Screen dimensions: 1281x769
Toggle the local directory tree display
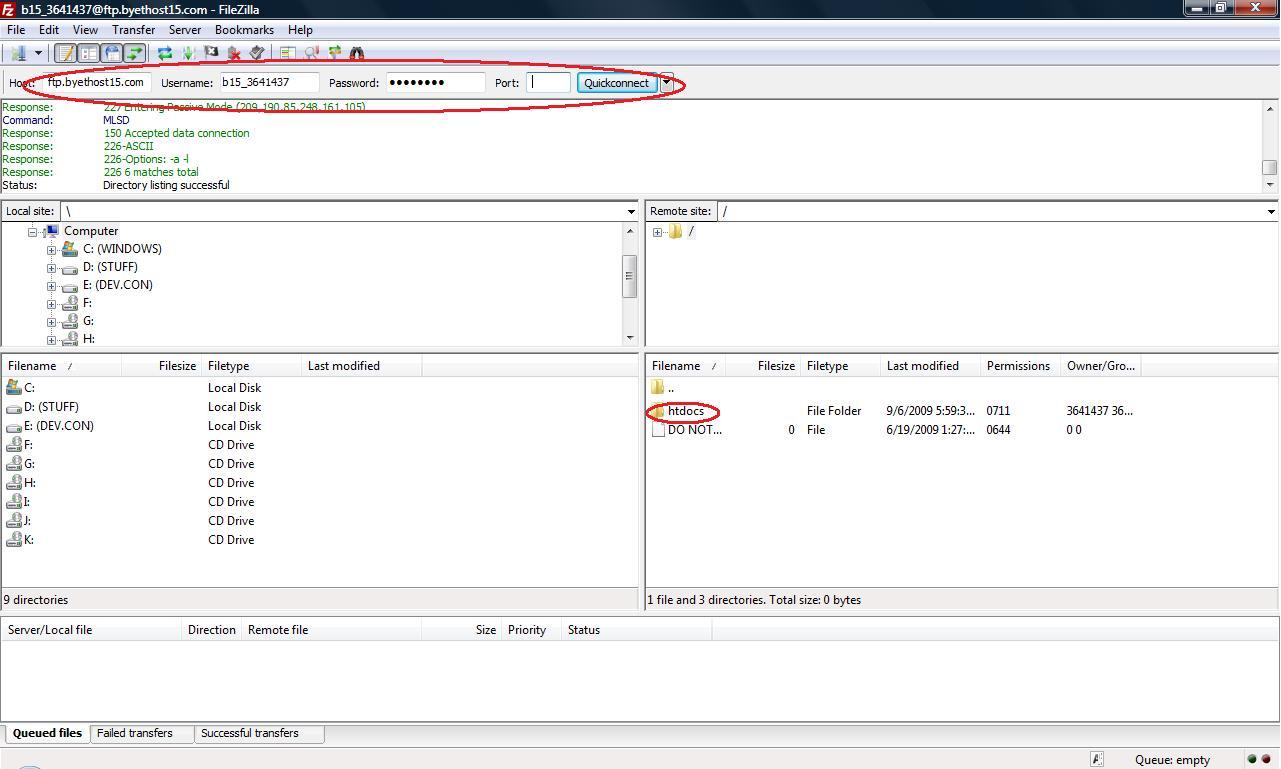click(x=88, y=53)
